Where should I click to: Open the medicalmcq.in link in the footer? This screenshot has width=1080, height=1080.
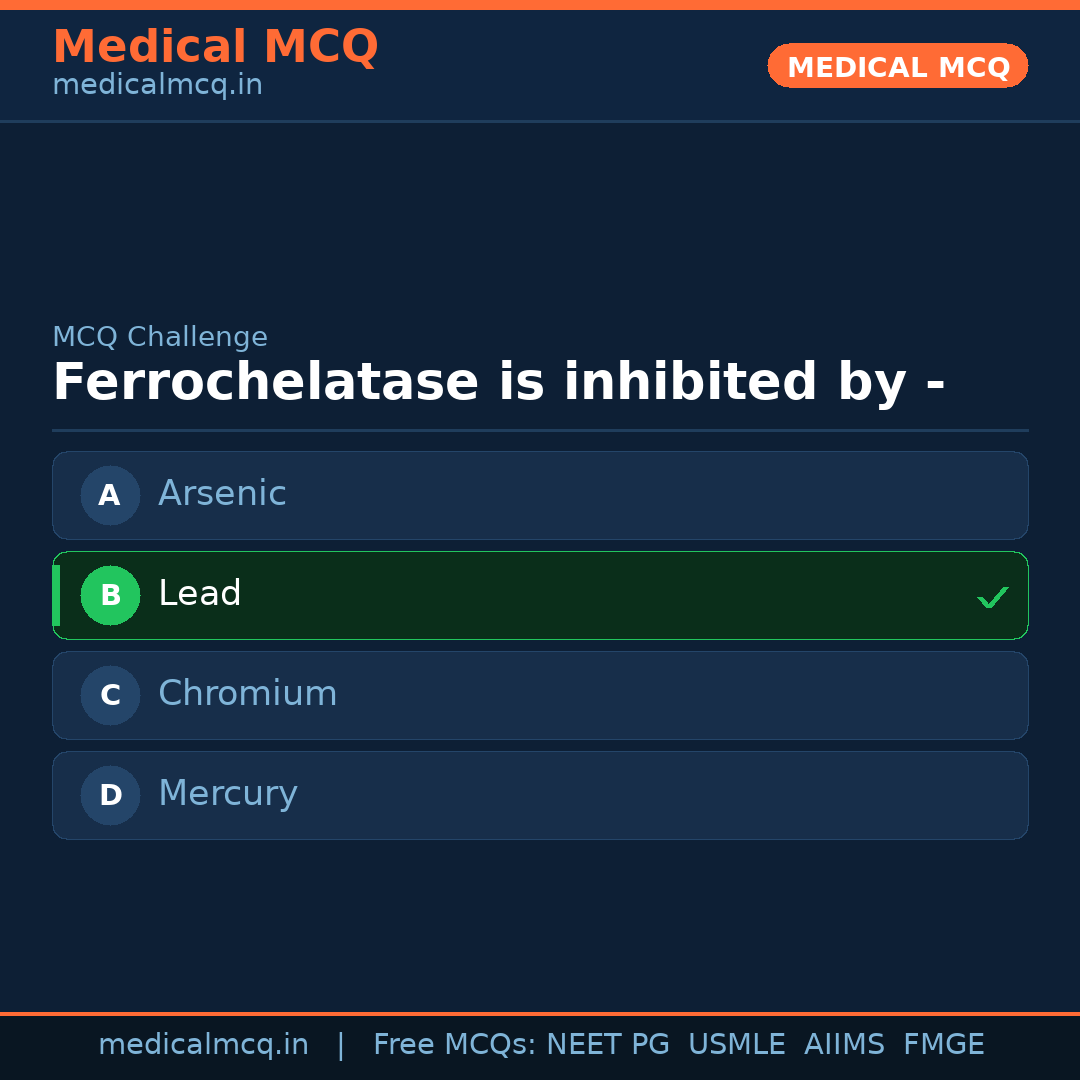click(x=203, y=1045)
